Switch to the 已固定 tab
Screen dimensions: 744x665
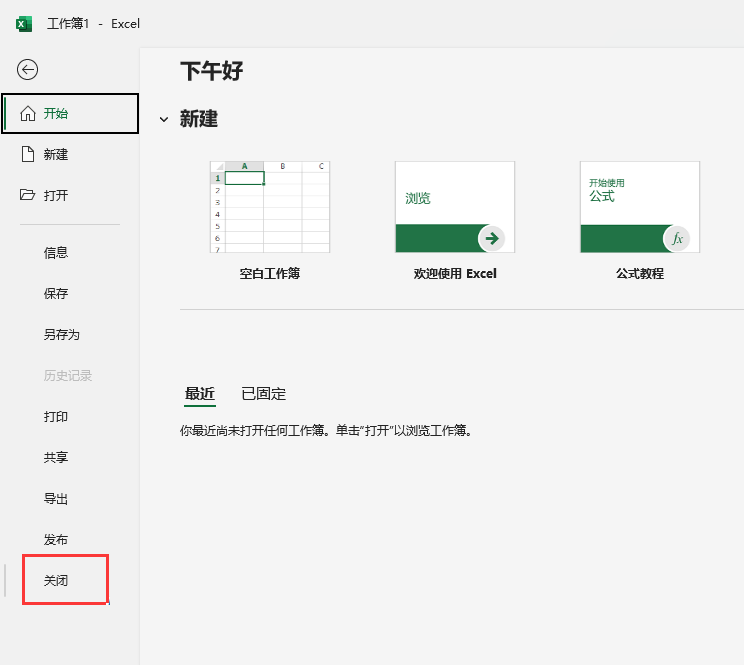[264, 394]
